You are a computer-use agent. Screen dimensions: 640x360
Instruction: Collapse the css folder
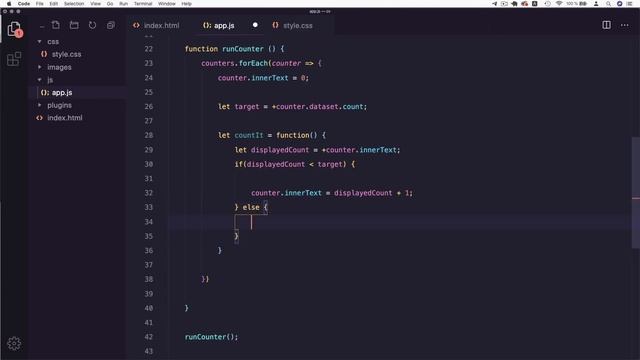pos(40,42)
